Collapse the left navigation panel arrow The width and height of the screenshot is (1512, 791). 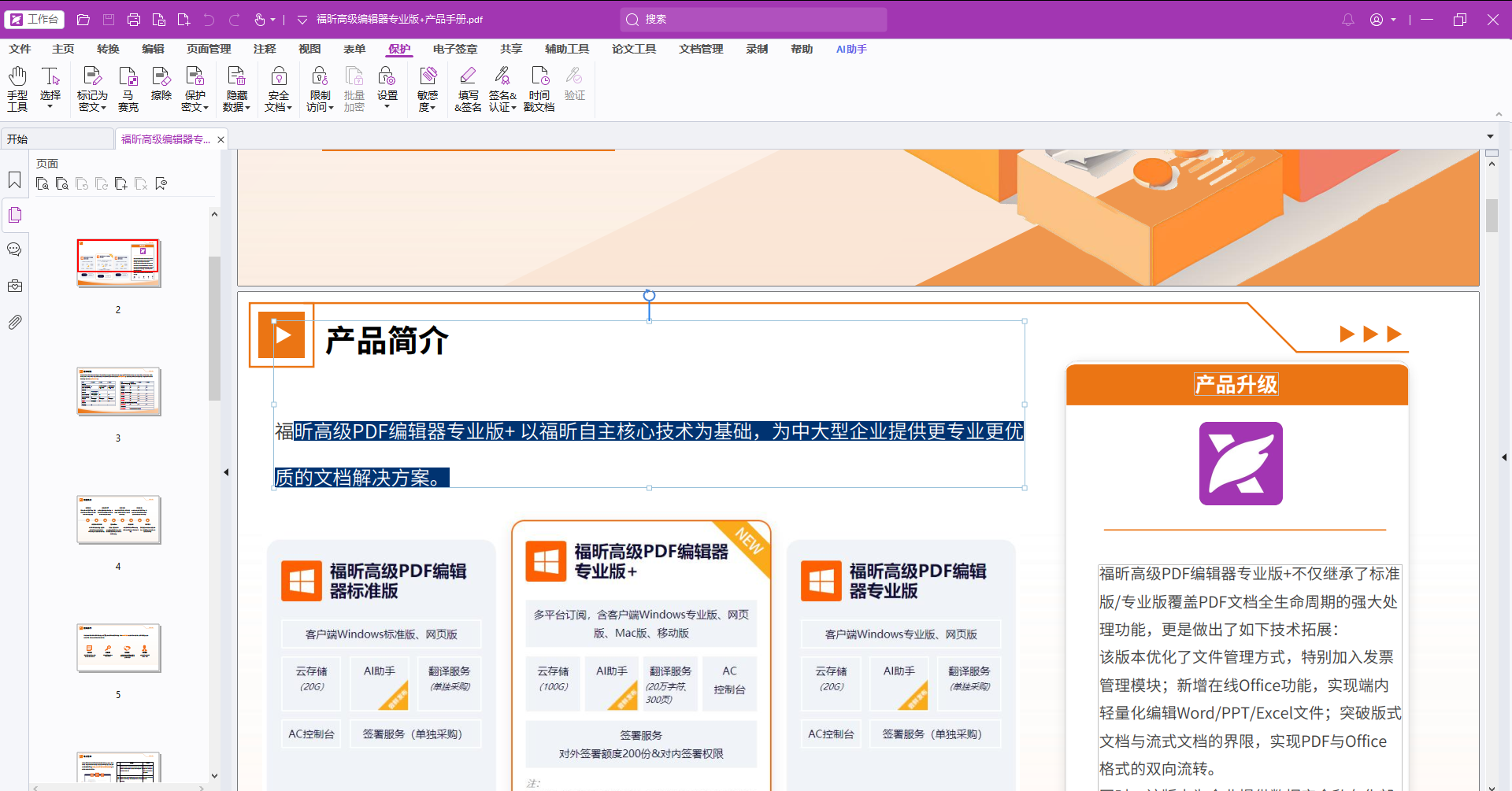(226, 472)
